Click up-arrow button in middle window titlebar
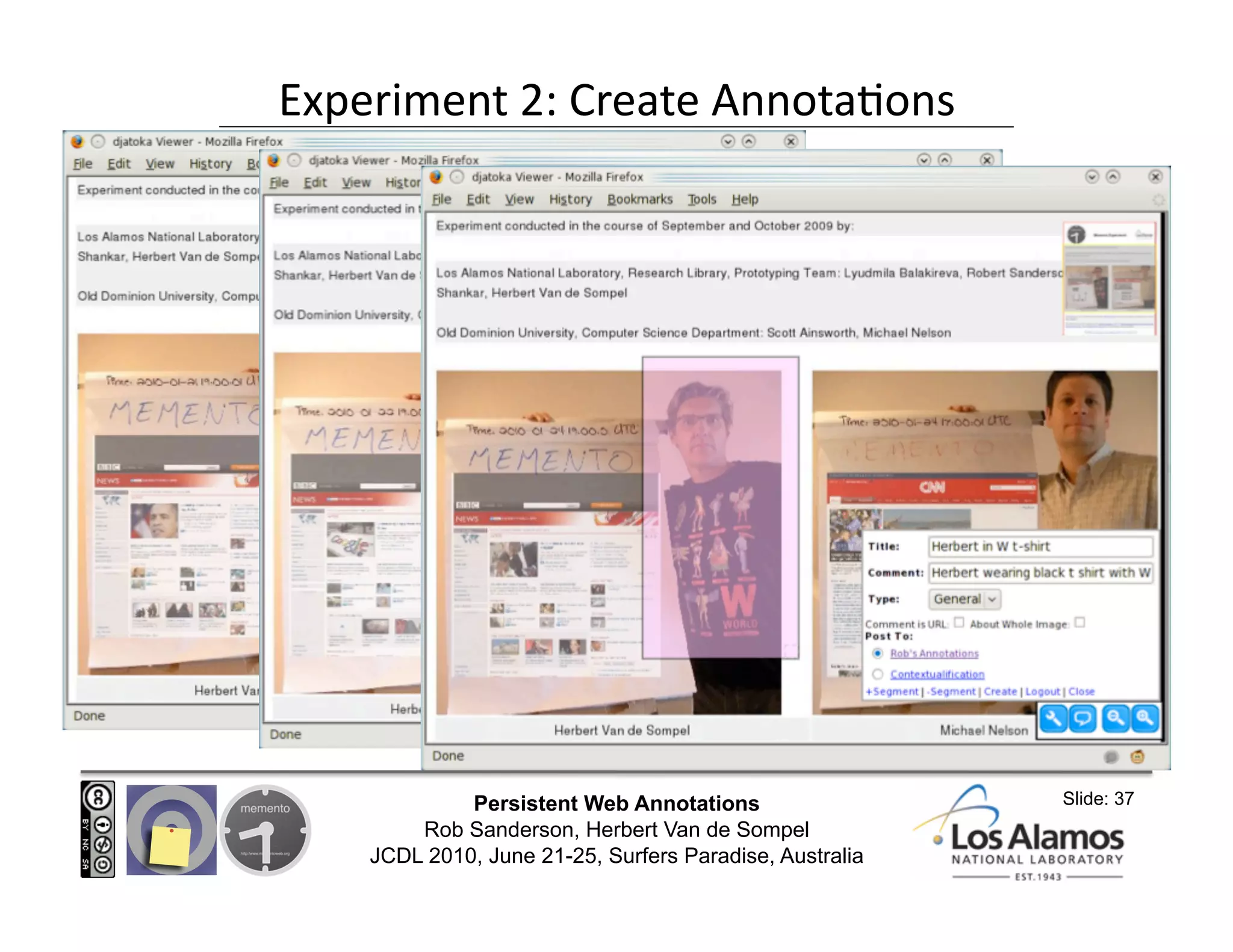Image resolution: width=1233 pixels, height=952 pixels. coord(945,160)
